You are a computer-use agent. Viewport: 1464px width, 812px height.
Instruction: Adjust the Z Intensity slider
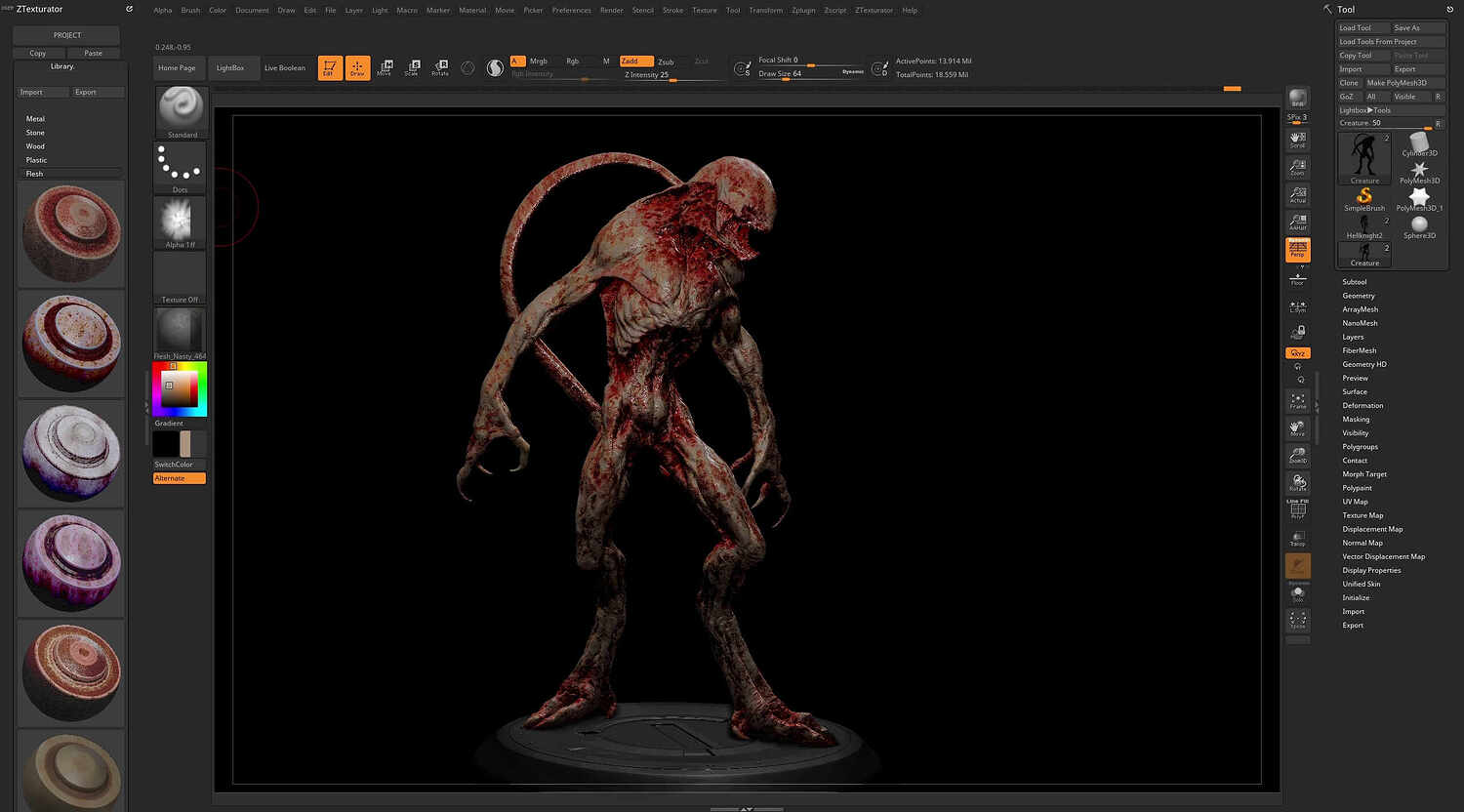(644, 74)
